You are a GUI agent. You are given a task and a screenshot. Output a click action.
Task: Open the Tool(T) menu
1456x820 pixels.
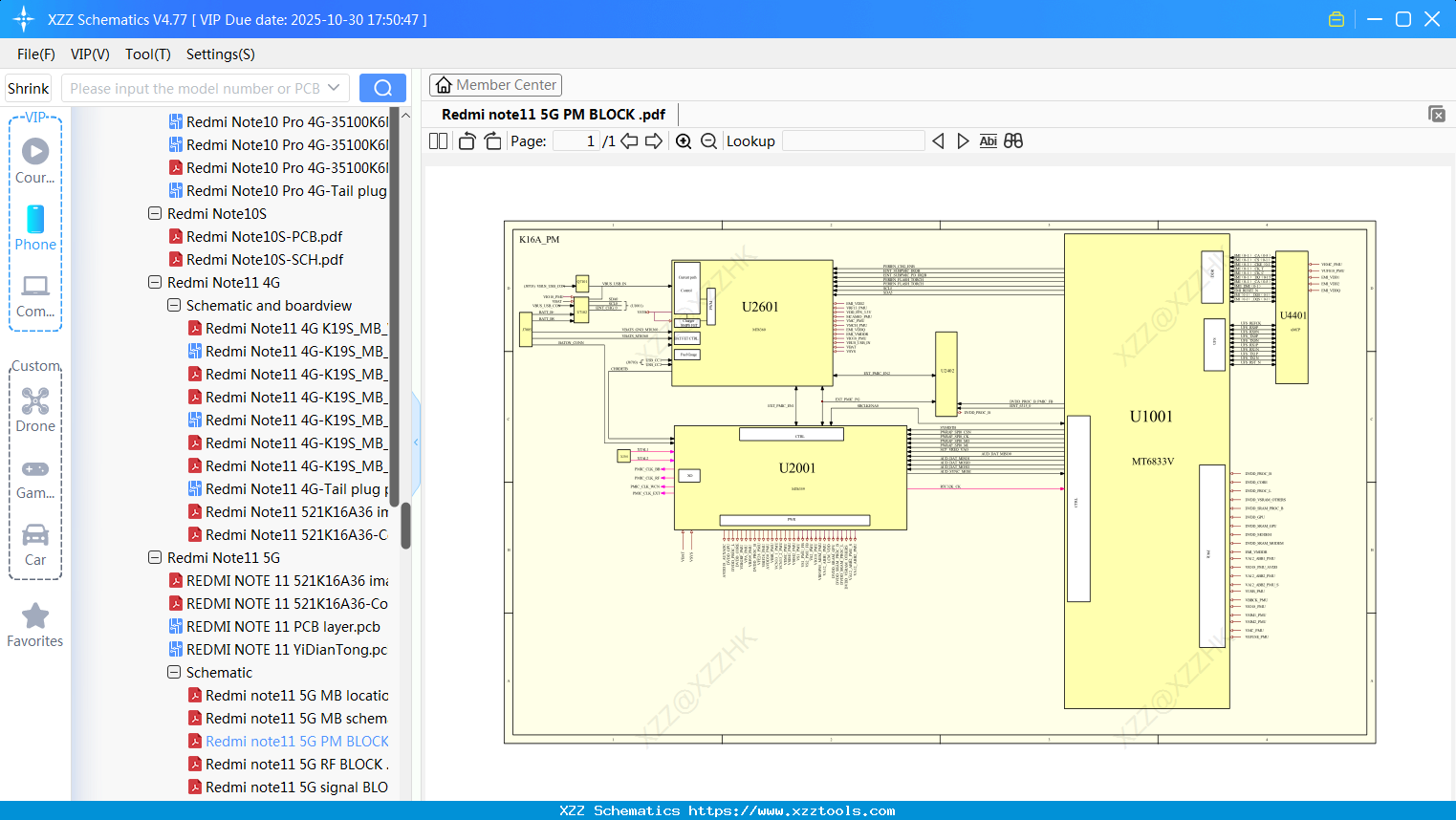(x=147, y=54)
